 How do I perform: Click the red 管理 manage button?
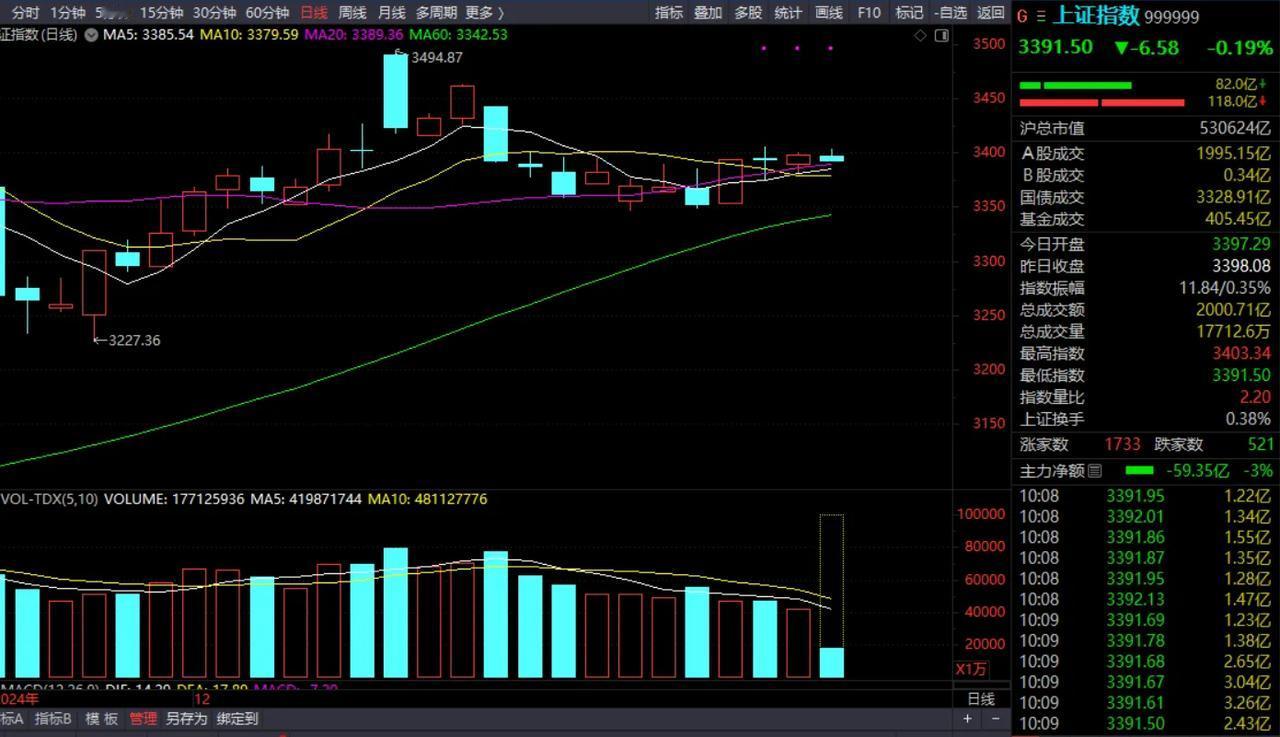(x=143, y=719)
